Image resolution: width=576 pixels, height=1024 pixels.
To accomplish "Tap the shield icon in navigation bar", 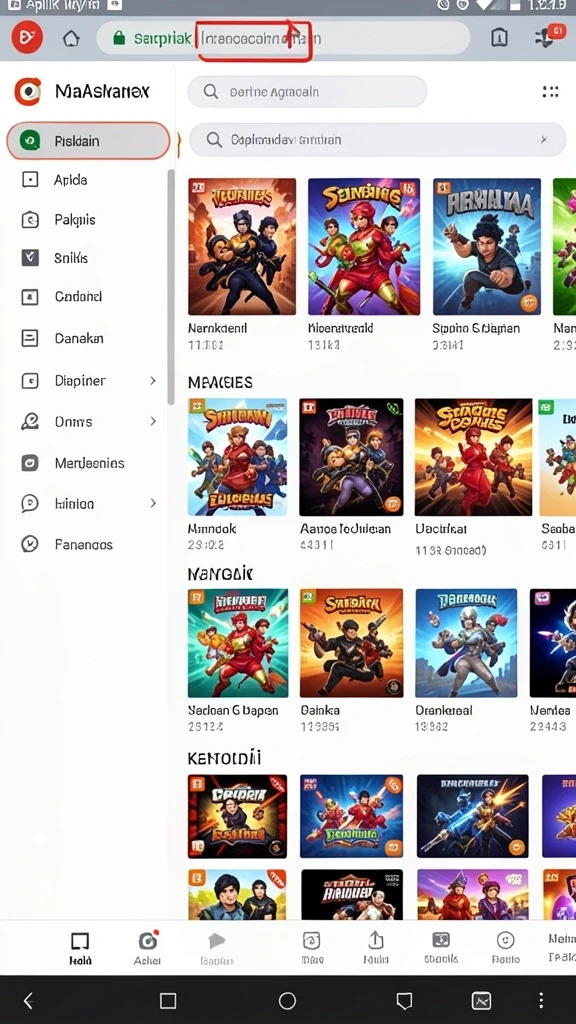I will pyautogui.click(x=404, y=1001).
